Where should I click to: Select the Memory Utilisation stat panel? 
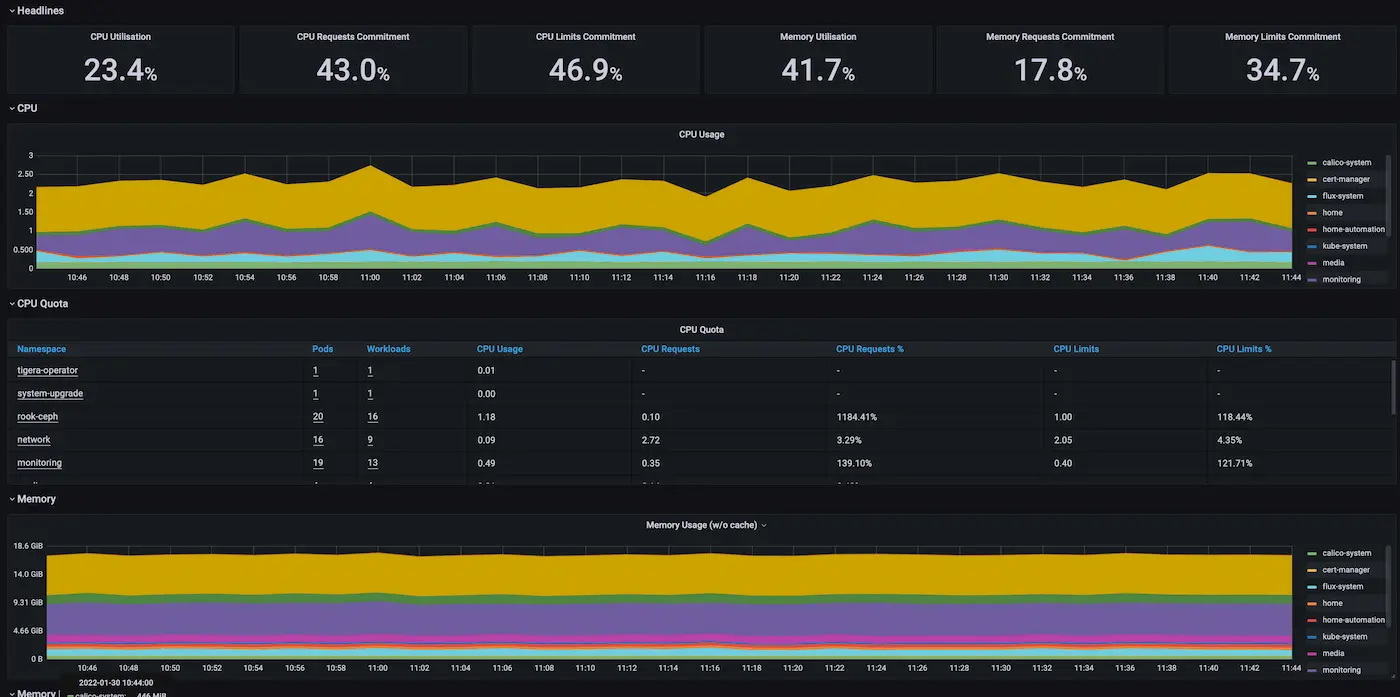[x=817, y=60]
